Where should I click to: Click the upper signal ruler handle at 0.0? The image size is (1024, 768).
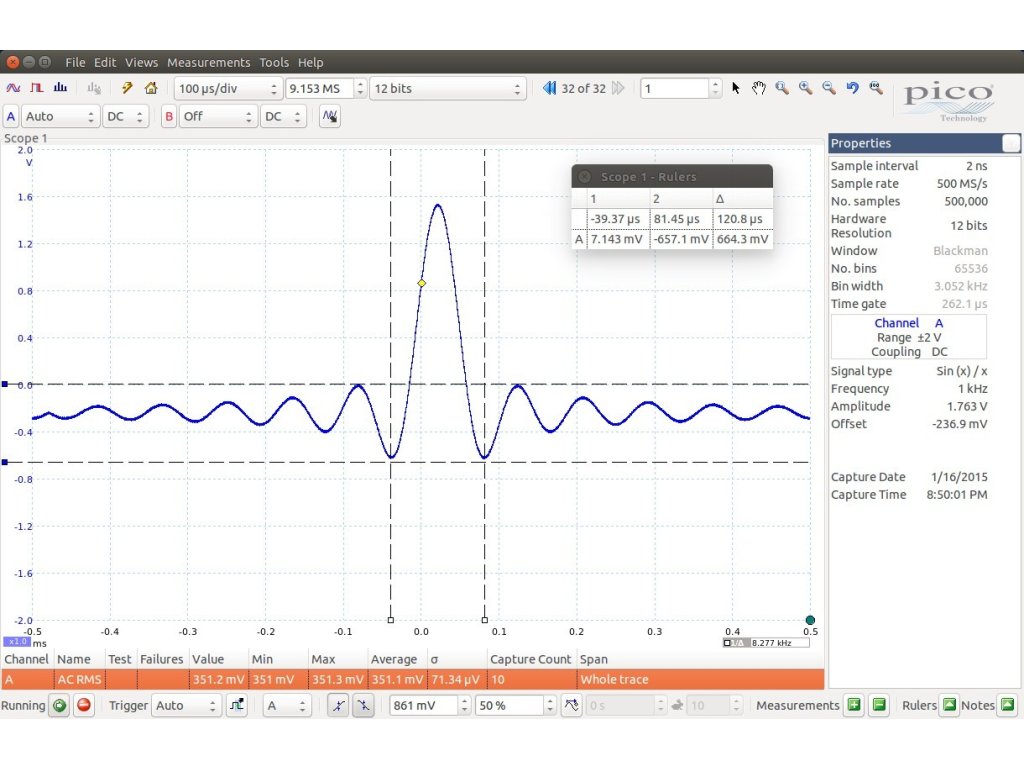point(5,385)
